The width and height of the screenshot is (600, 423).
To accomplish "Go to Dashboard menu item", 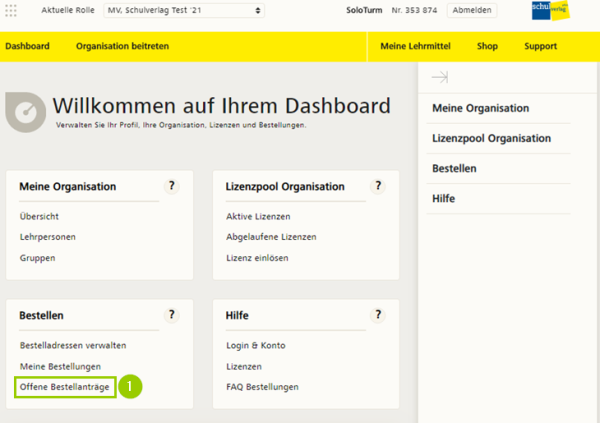I will coord(28,46).
